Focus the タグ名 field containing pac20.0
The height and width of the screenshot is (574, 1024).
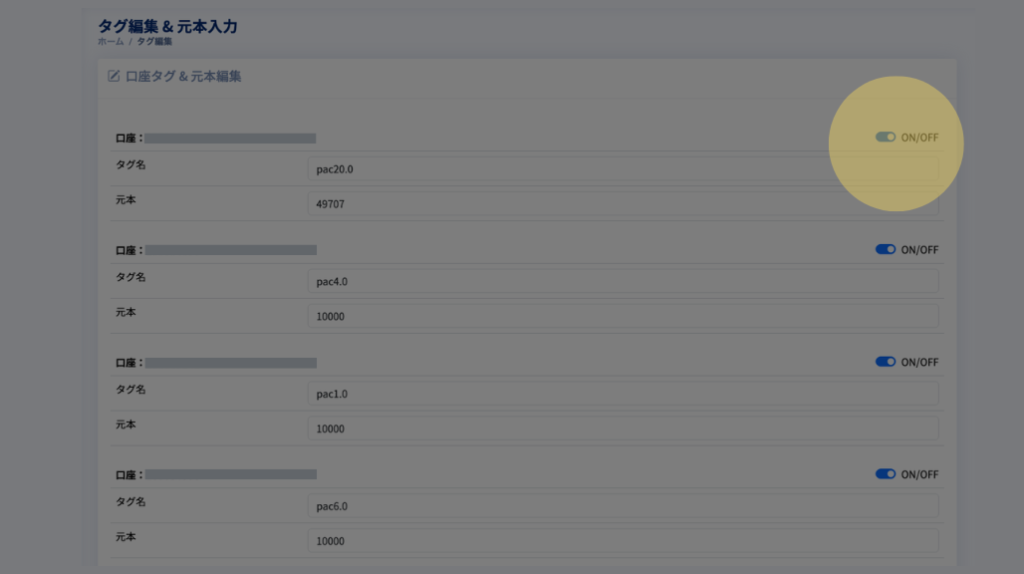pos(622,169)
